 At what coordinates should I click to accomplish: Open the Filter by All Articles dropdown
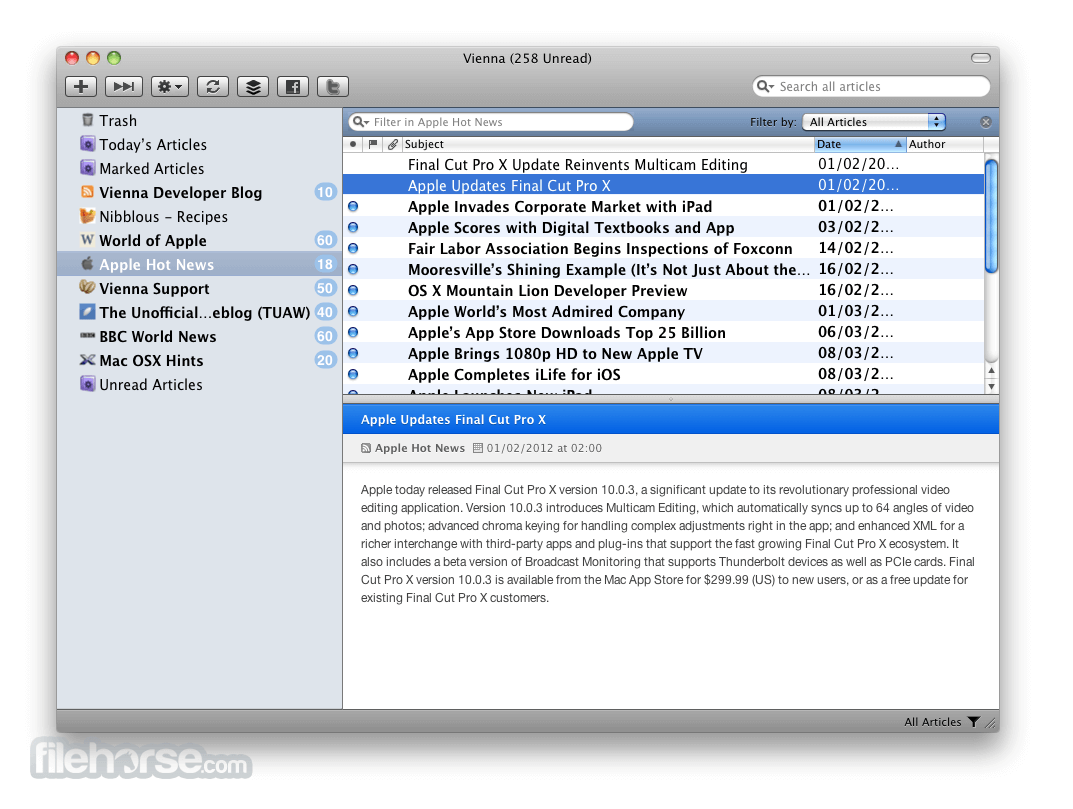point(875,122)
